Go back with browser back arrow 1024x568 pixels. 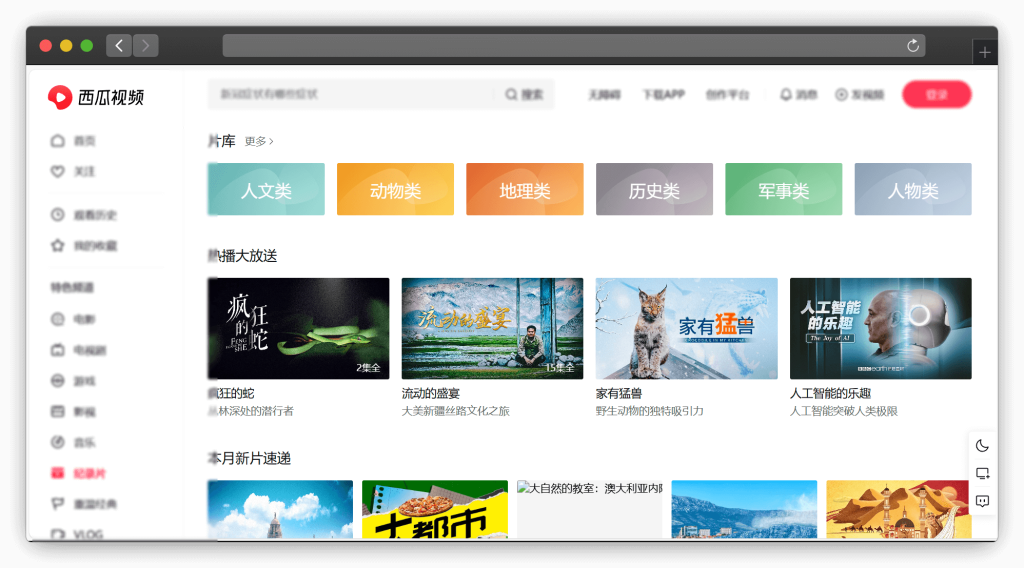click(119, 46)
